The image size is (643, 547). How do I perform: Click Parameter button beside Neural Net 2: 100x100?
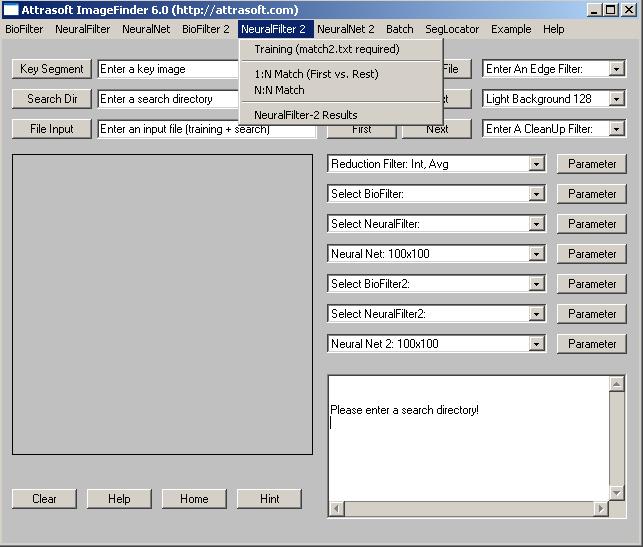pos(592,344)
